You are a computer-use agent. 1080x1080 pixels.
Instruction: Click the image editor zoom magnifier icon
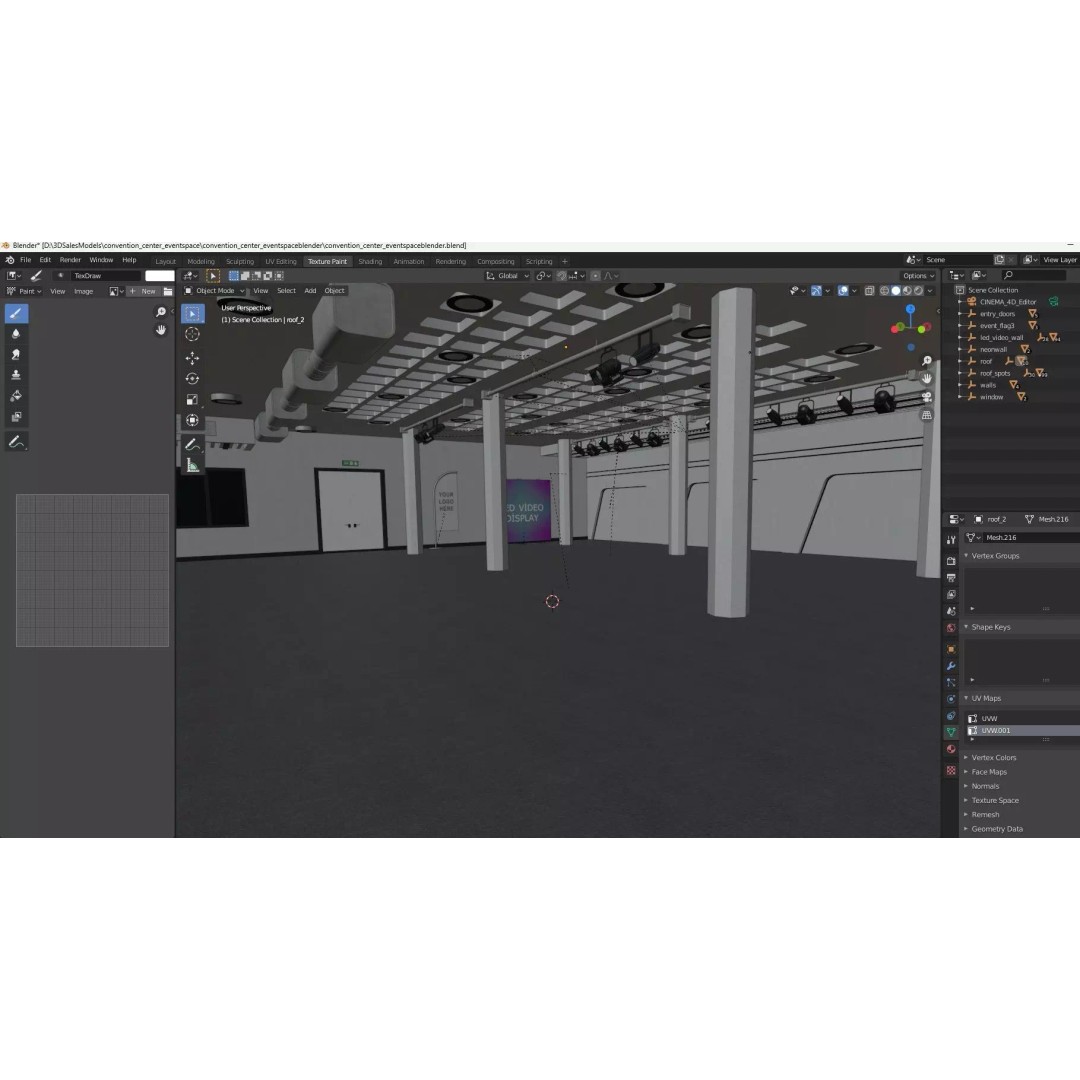tap(160, 312)
